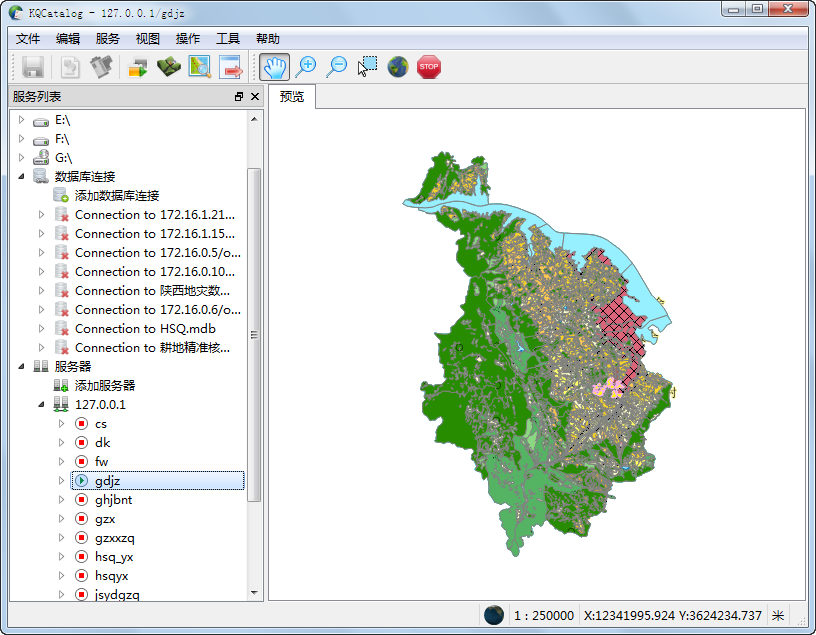Select the Pan hand tool

275,67
